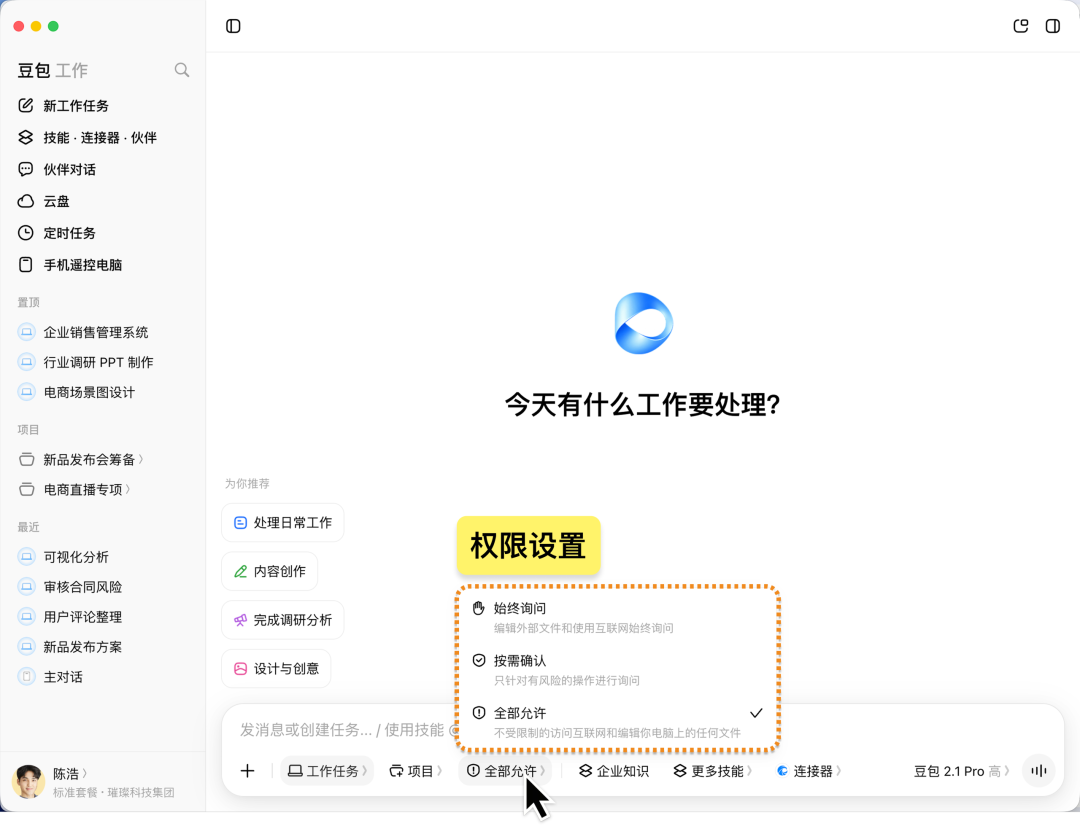Screen dimensions: 1080x826
Task: Click the new window icon top right
Action: 1021,26
